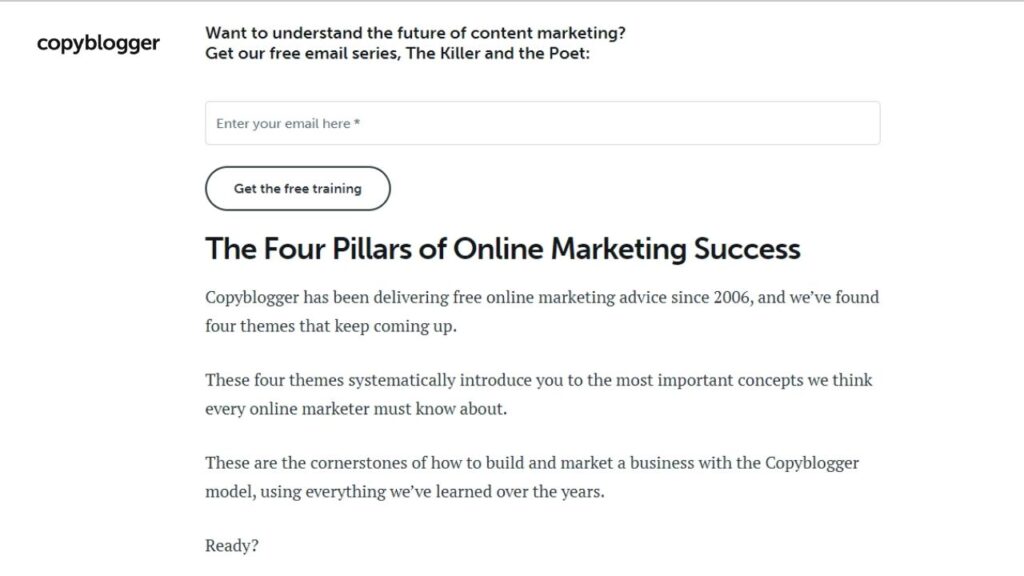Click the paragraph starting 'These are the cornerstones'

click(x=532, y=477)
